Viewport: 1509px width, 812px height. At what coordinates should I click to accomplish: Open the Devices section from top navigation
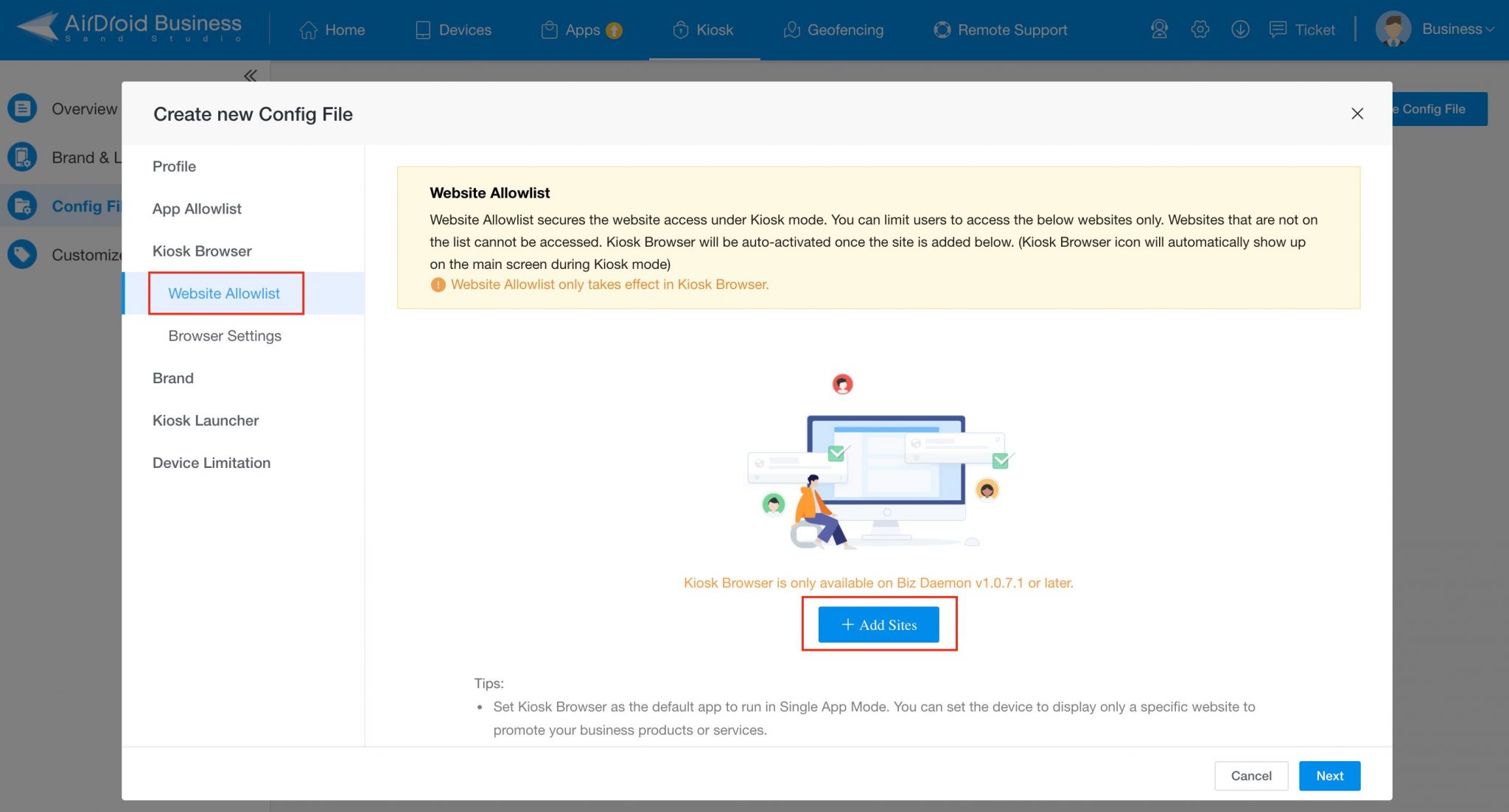point(452,29)
